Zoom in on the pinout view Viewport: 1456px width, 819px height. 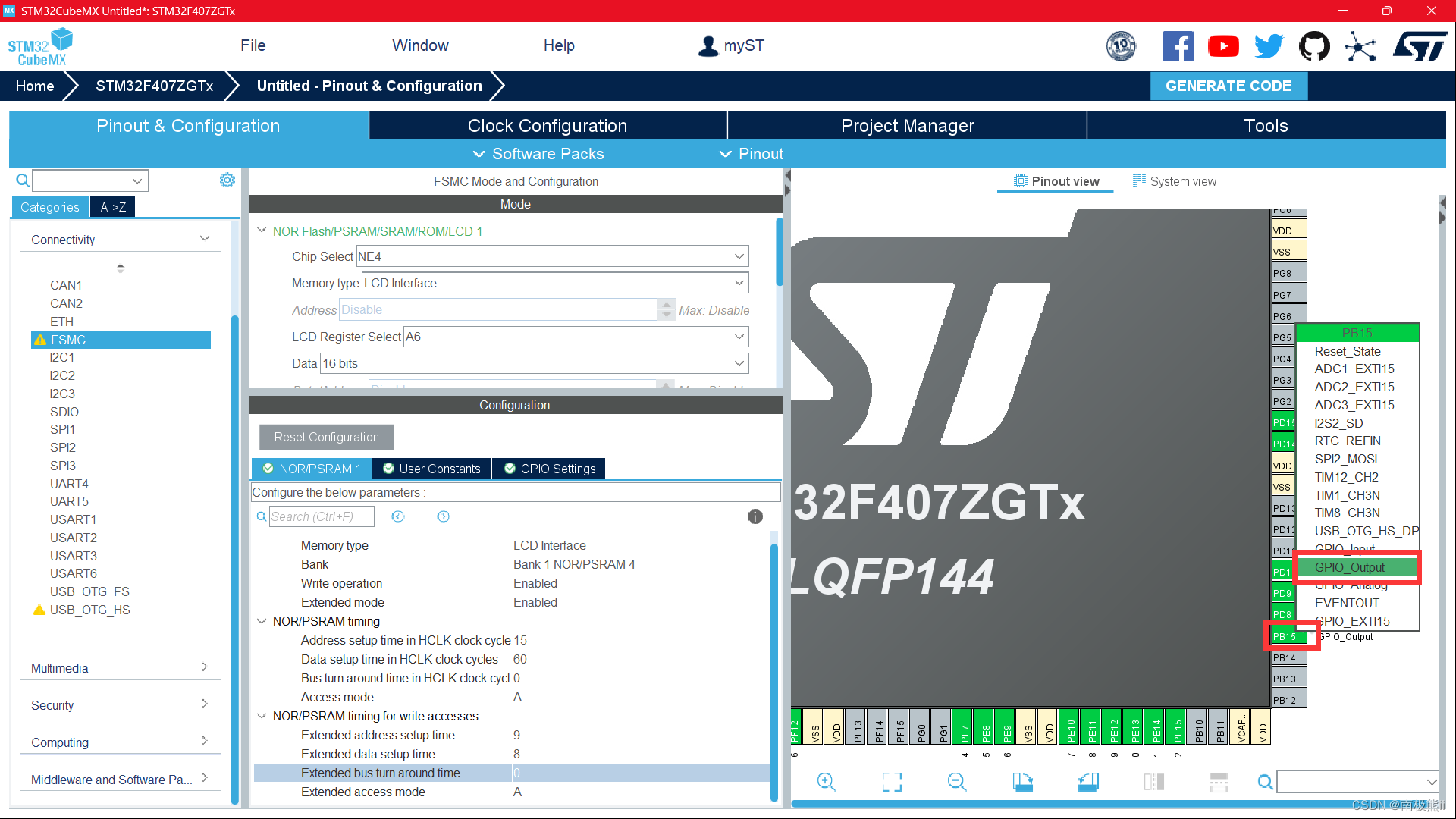pyautogui.click(x=826, y=781)
